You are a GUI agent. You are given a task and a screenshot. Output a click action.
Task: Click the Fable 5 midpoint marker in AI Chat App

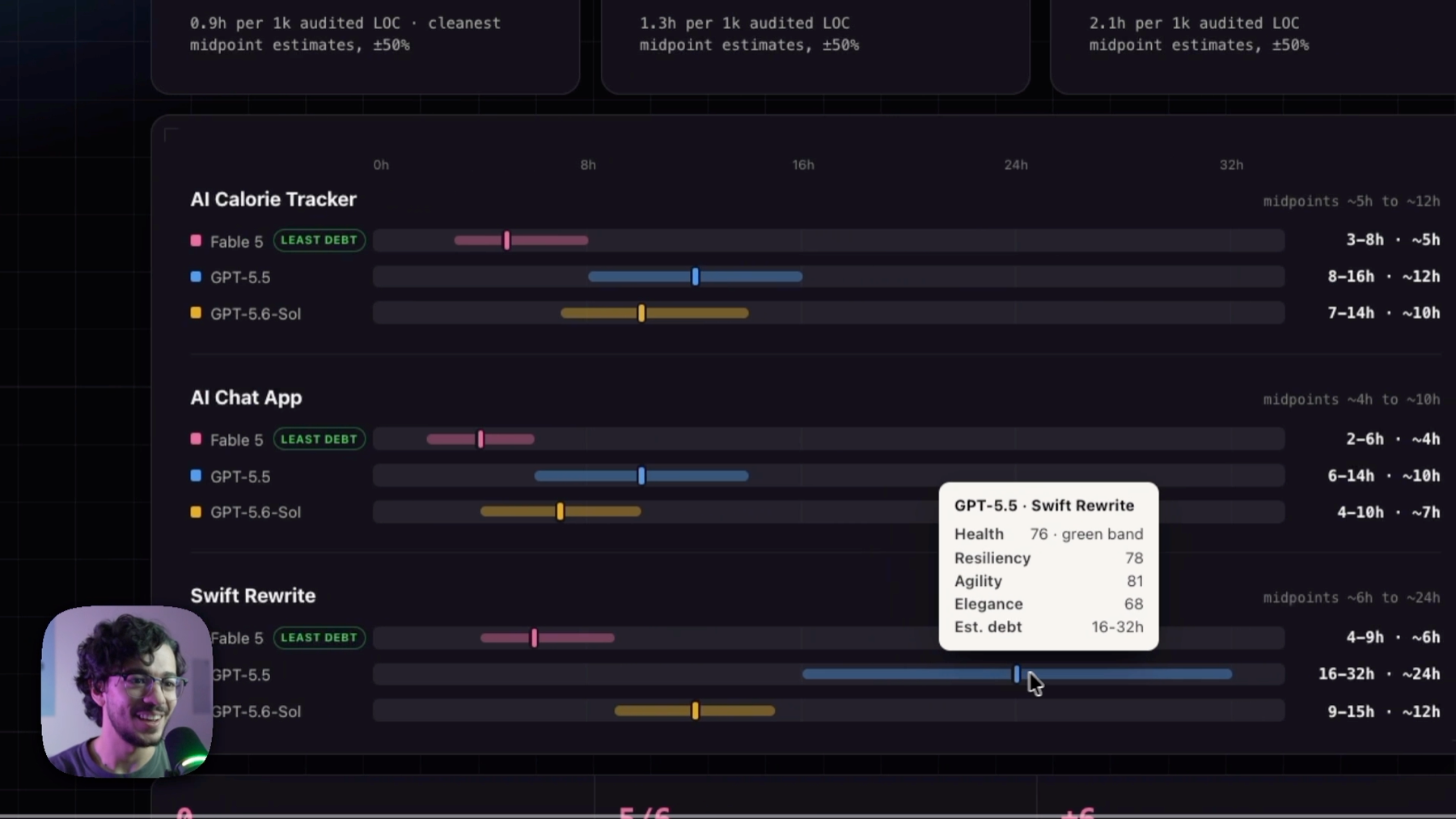pyautogui.click(x=480, y=439)
